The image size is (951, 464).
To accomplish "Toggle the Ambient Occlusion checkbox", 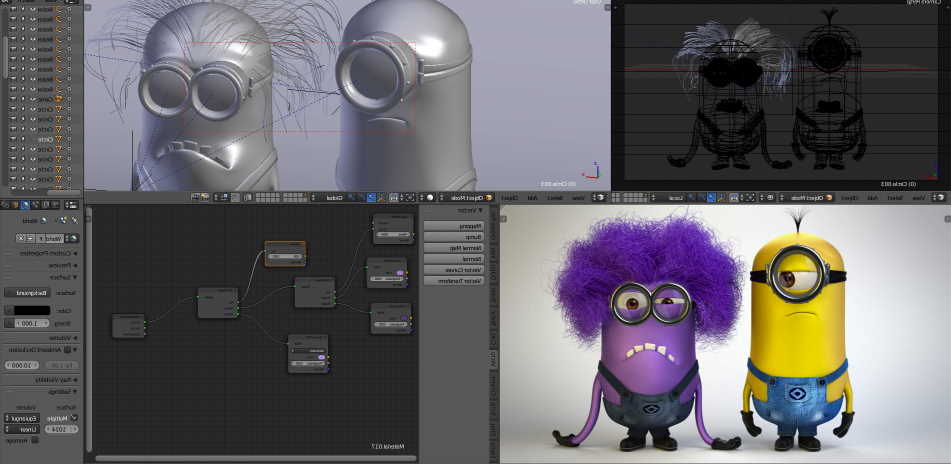I will pos(67,349).
